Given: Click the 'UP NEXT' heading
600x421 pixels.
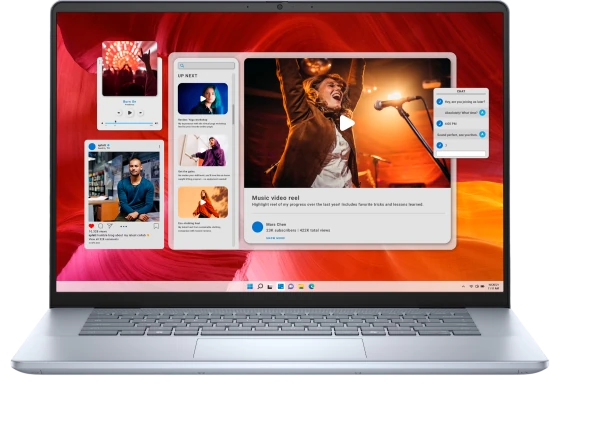Looking at the screenshot, I should click(x=188, y=76).
